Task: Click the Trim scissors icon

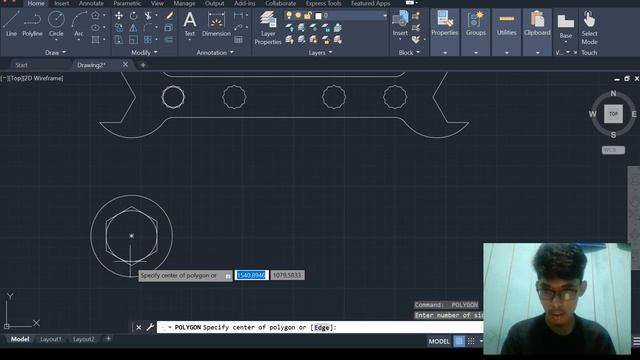Action: coord(148,16)
